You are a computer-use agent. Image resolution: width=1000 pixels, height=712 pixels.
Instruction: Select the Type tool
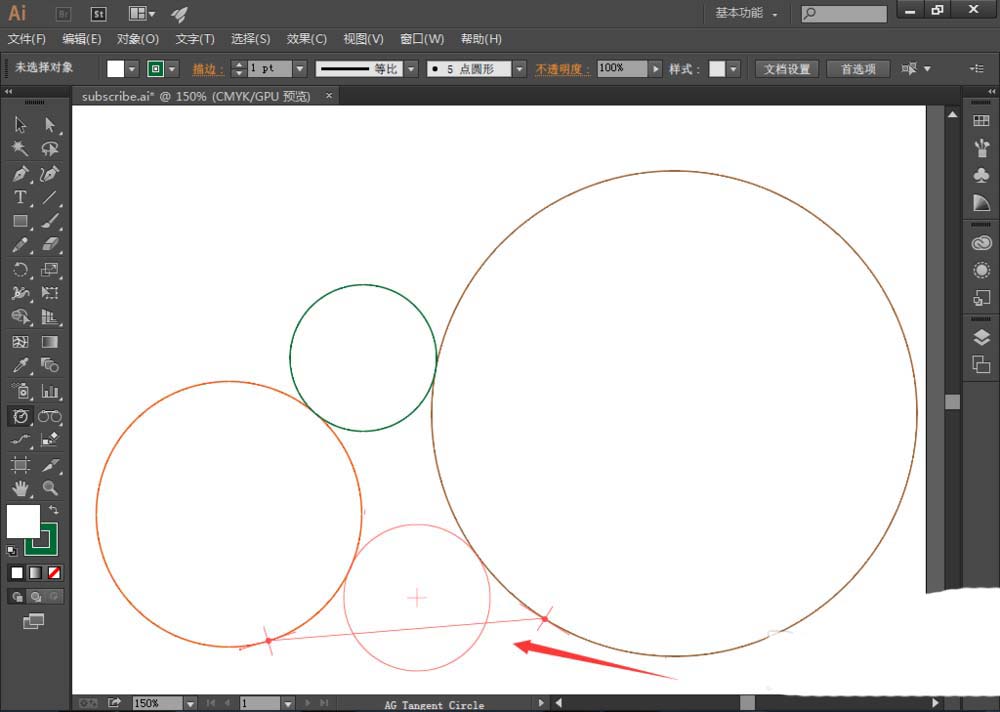click(20, 197)
